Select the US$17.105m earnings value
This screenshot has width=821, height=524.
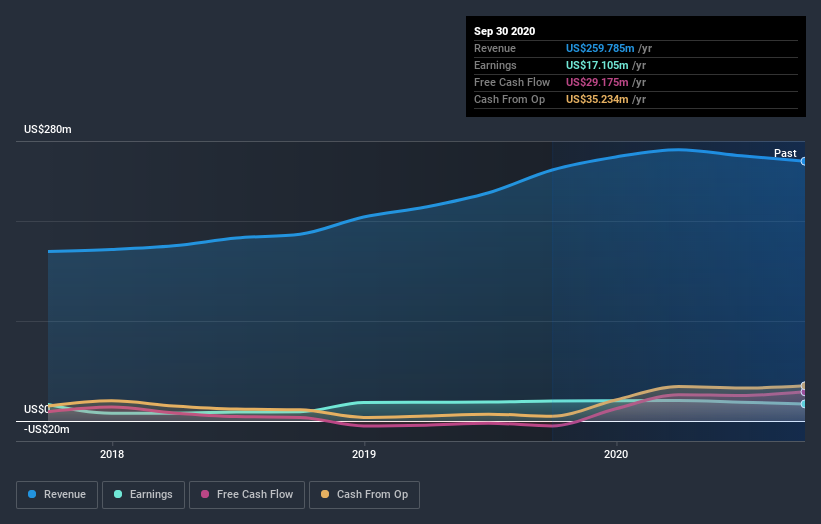point(597,65)
